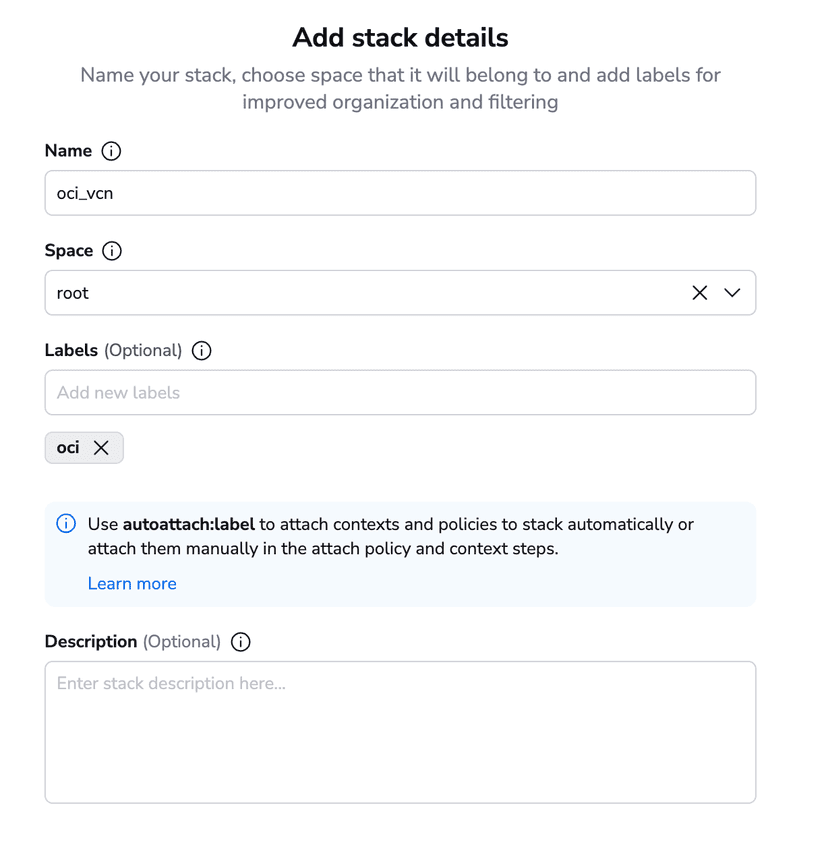Screen dimensions: 828x851
Task: Select the oci label tag
Action: pyautogui.click(x=67, y=447)
